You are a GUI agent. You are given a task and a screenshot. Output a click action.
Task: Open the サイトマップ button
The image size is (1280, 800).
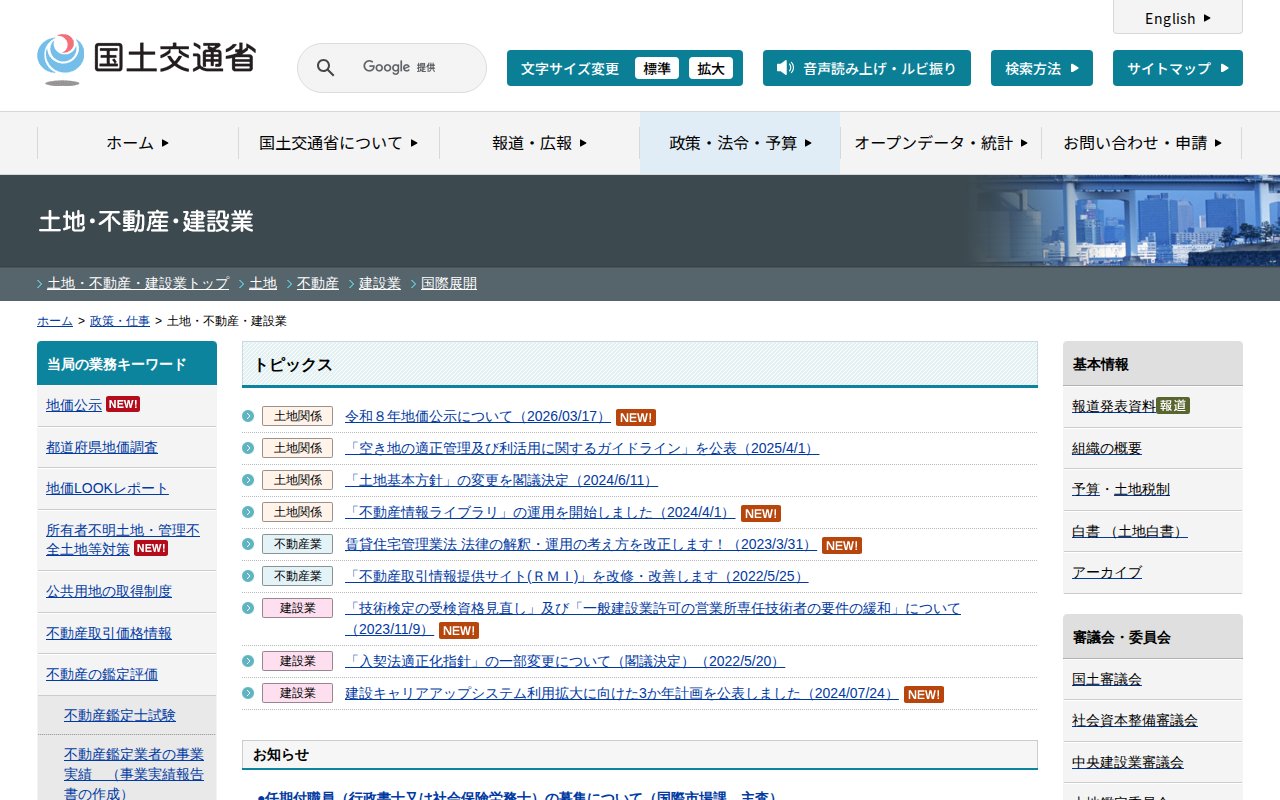1177,68
